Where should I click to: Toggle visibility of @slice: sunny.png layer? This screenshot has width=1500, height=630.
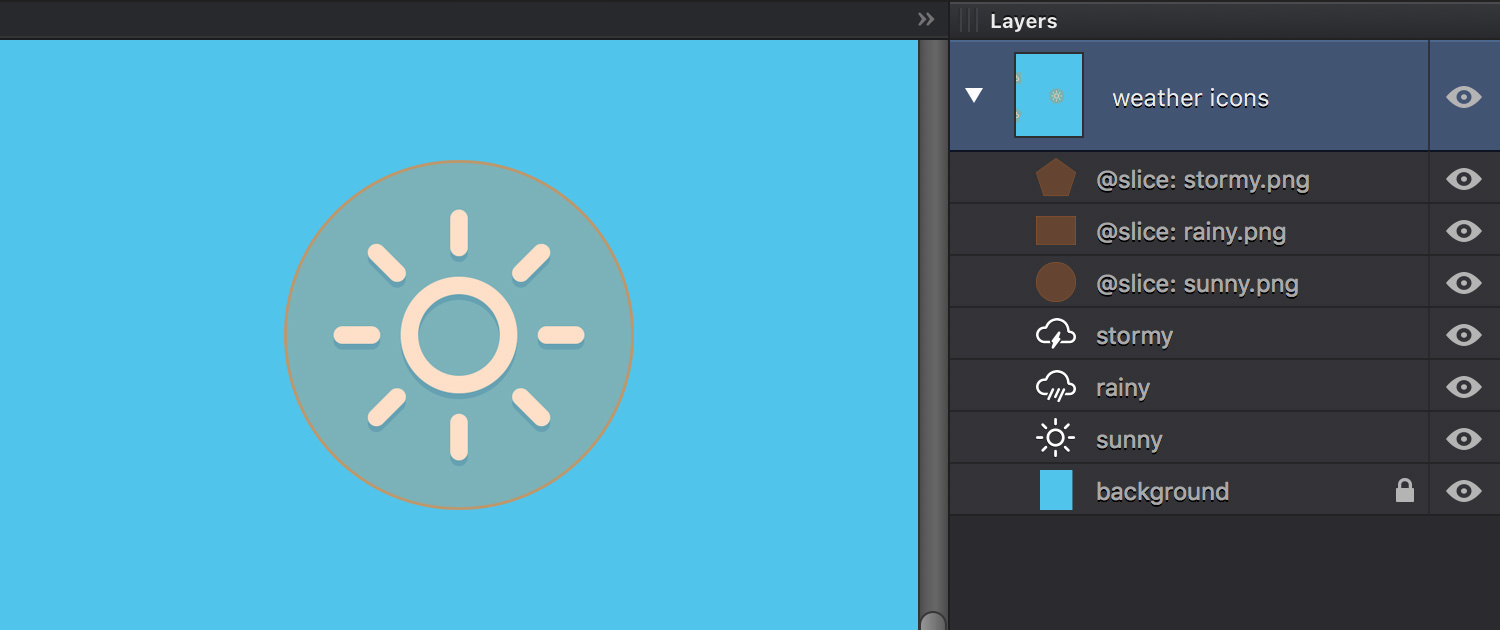pos(1464,283)
